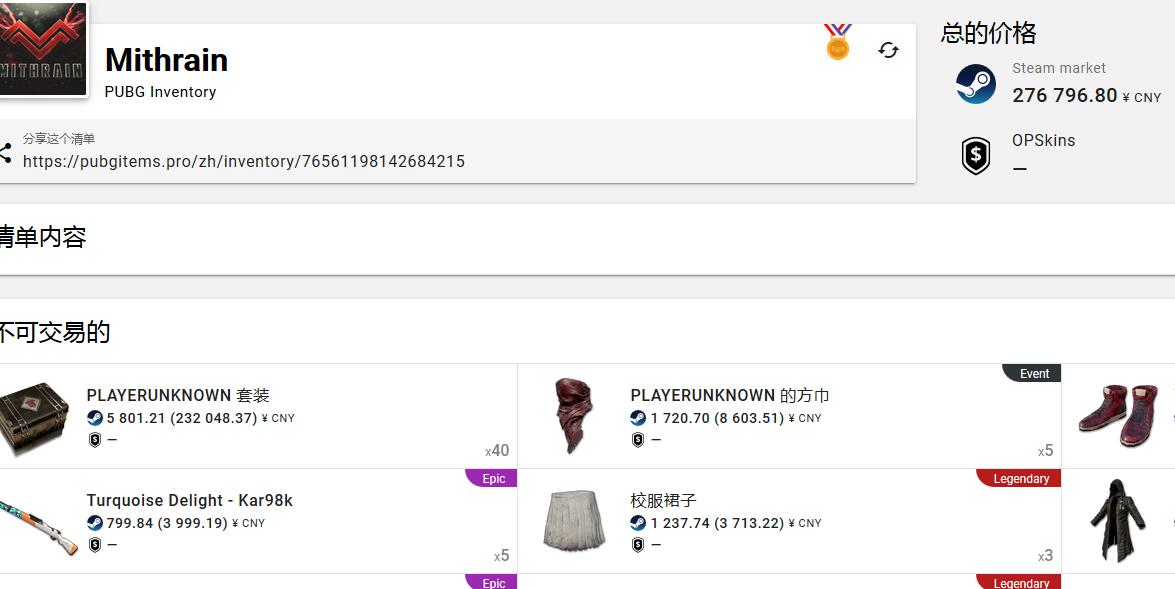The height and width of the screenshot is (589, 1175).
Task: Open the Turquoise Delight Kar98k rifle image
Action: [x=38, y=521]
